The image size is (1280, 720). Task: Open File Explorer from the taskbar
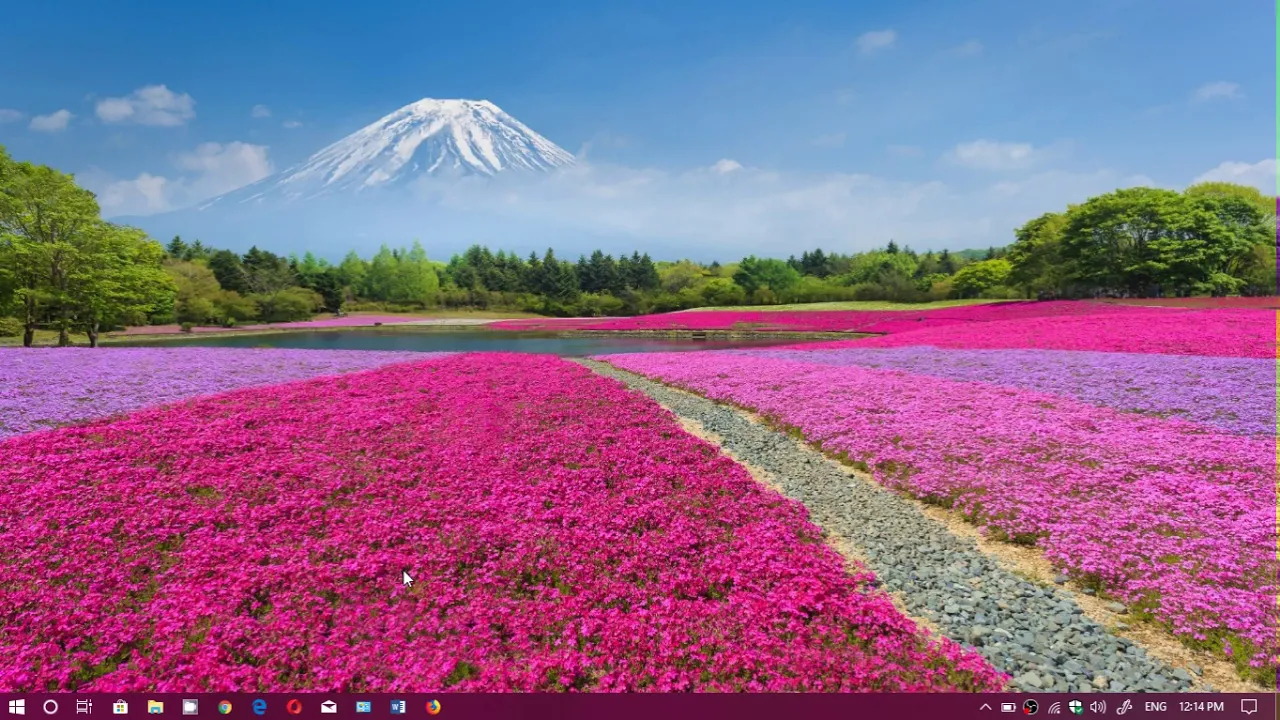click(x=155, y=707)
